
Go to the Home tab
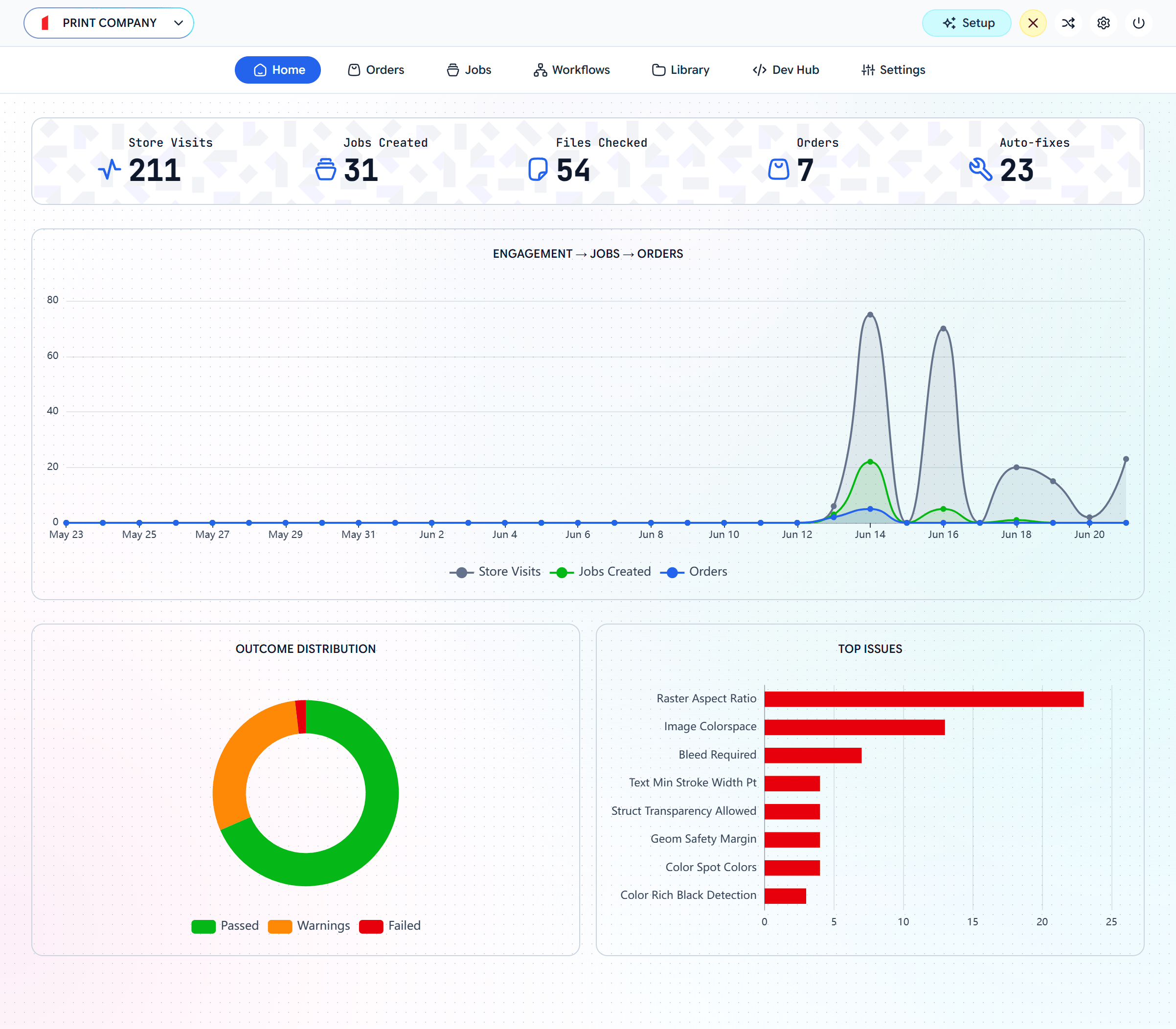click(x=278, y=70)
